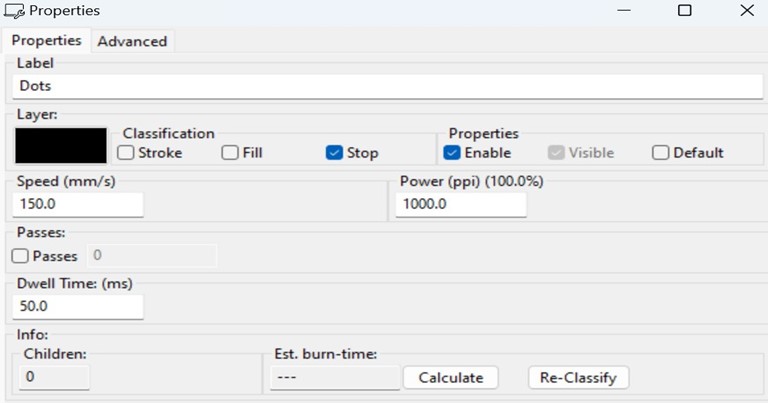Open the black layer color swatch
This screenshot has height=403, width=768.
(61, 146)
